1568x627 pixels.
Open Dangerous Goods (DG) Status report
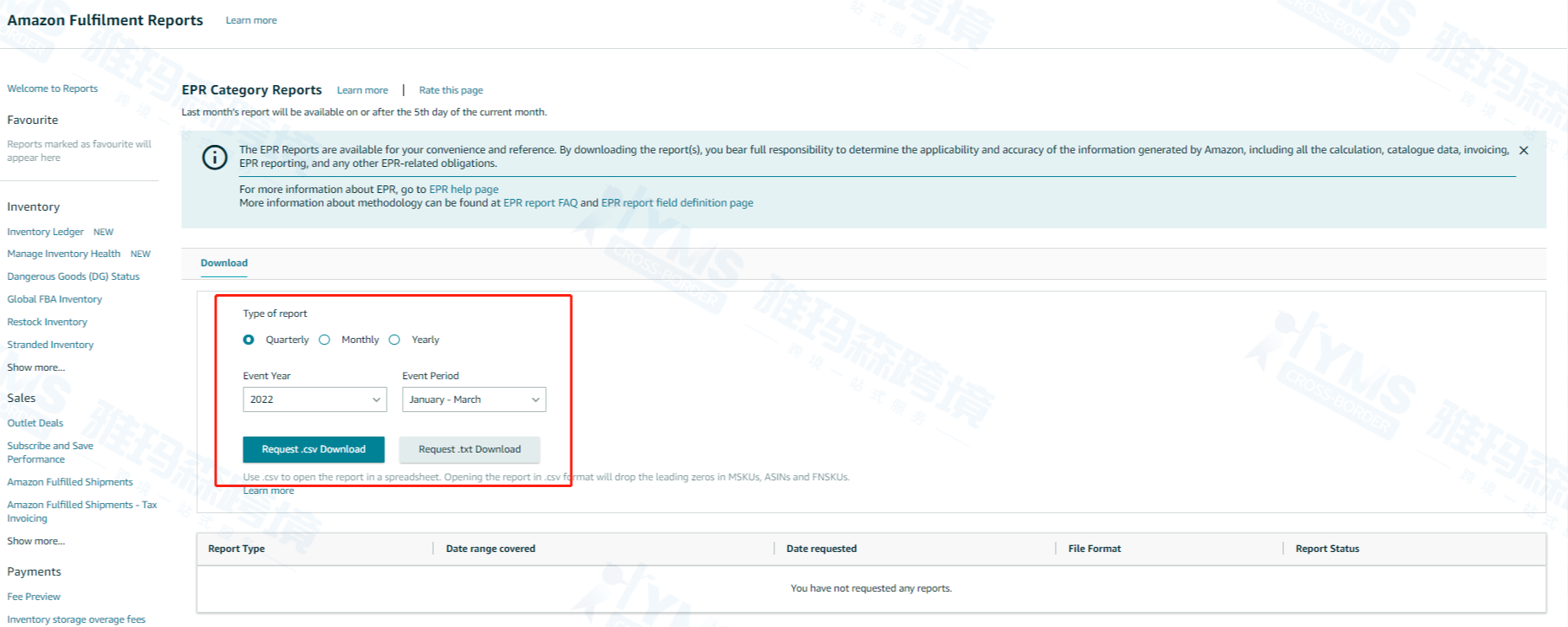[x=73, y=276]
